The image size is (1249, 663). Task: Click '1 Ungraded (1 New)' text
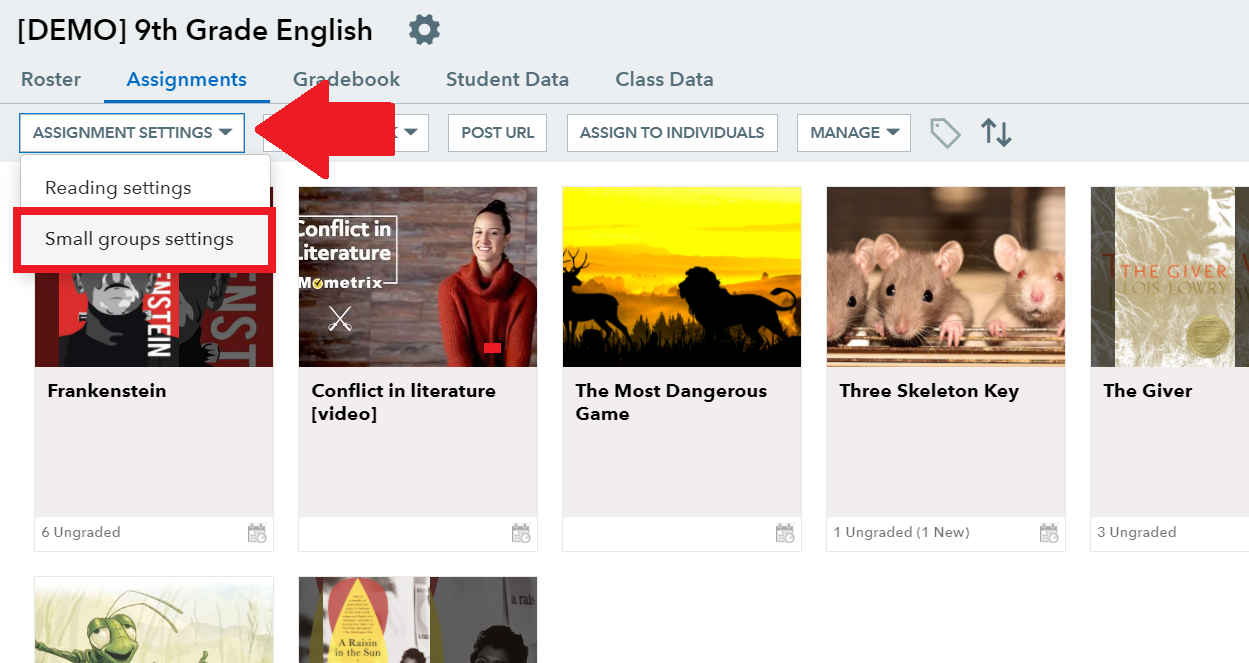coord(902,533)
